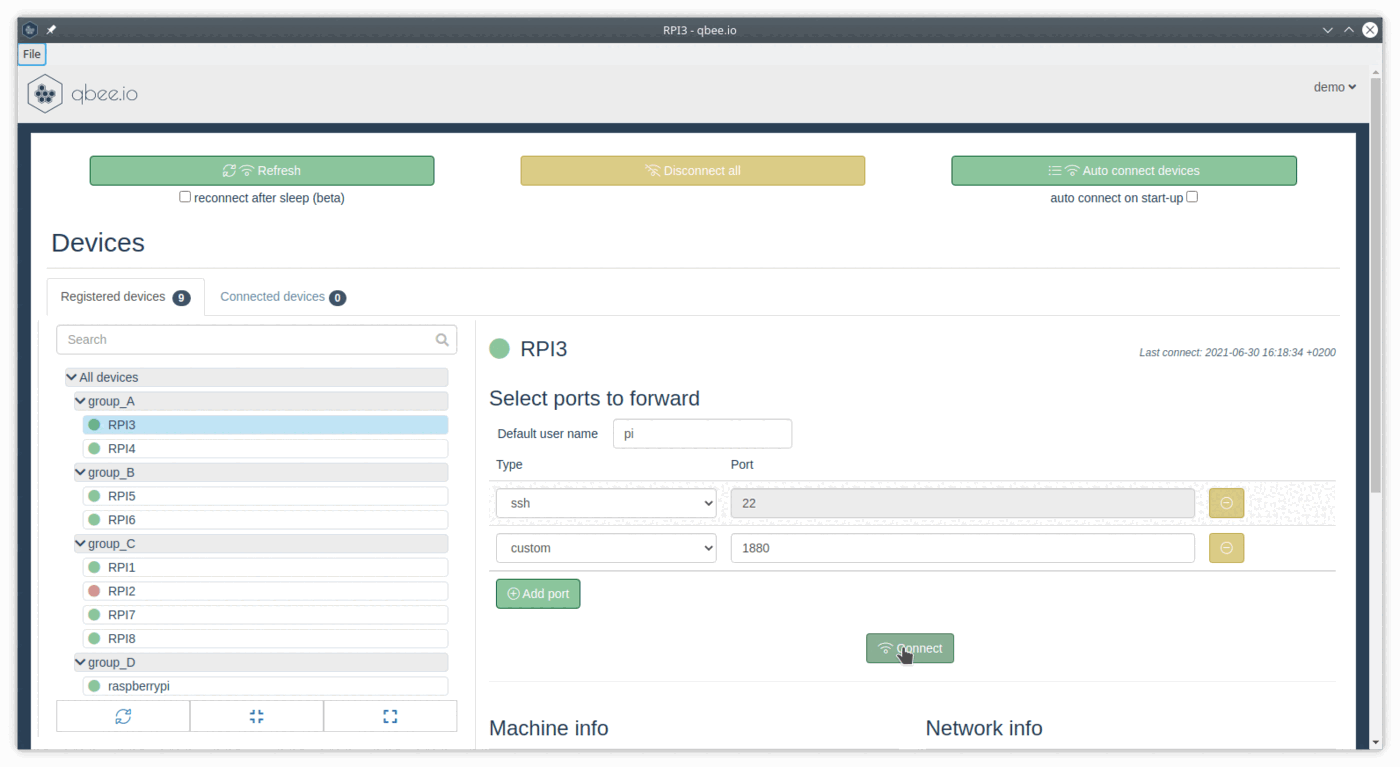The image size is (1400, 767).
Task: Remove port 1880 row with minus icon
Action: click(x=1226, y=547)
